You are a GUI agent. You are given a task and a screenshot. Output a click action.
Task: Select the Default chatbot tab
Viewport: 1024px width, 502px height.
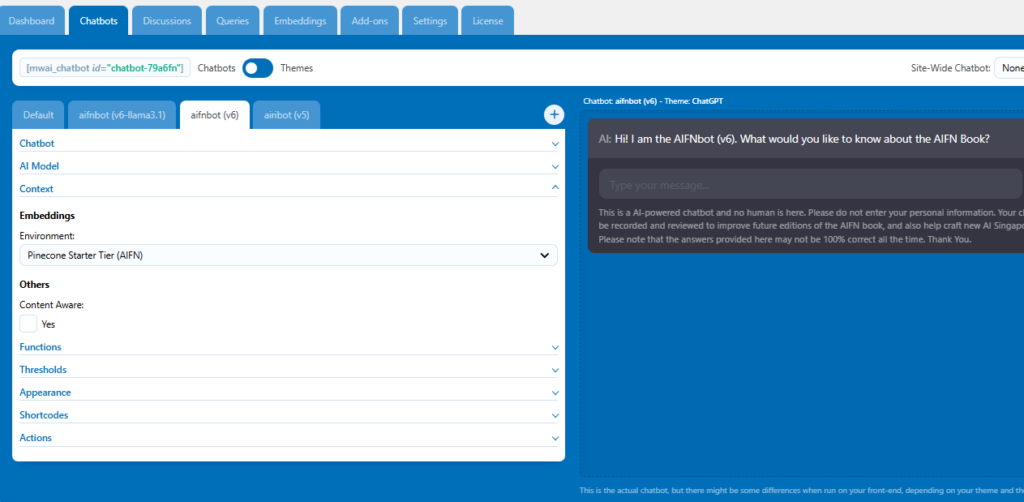pos(38,115)
